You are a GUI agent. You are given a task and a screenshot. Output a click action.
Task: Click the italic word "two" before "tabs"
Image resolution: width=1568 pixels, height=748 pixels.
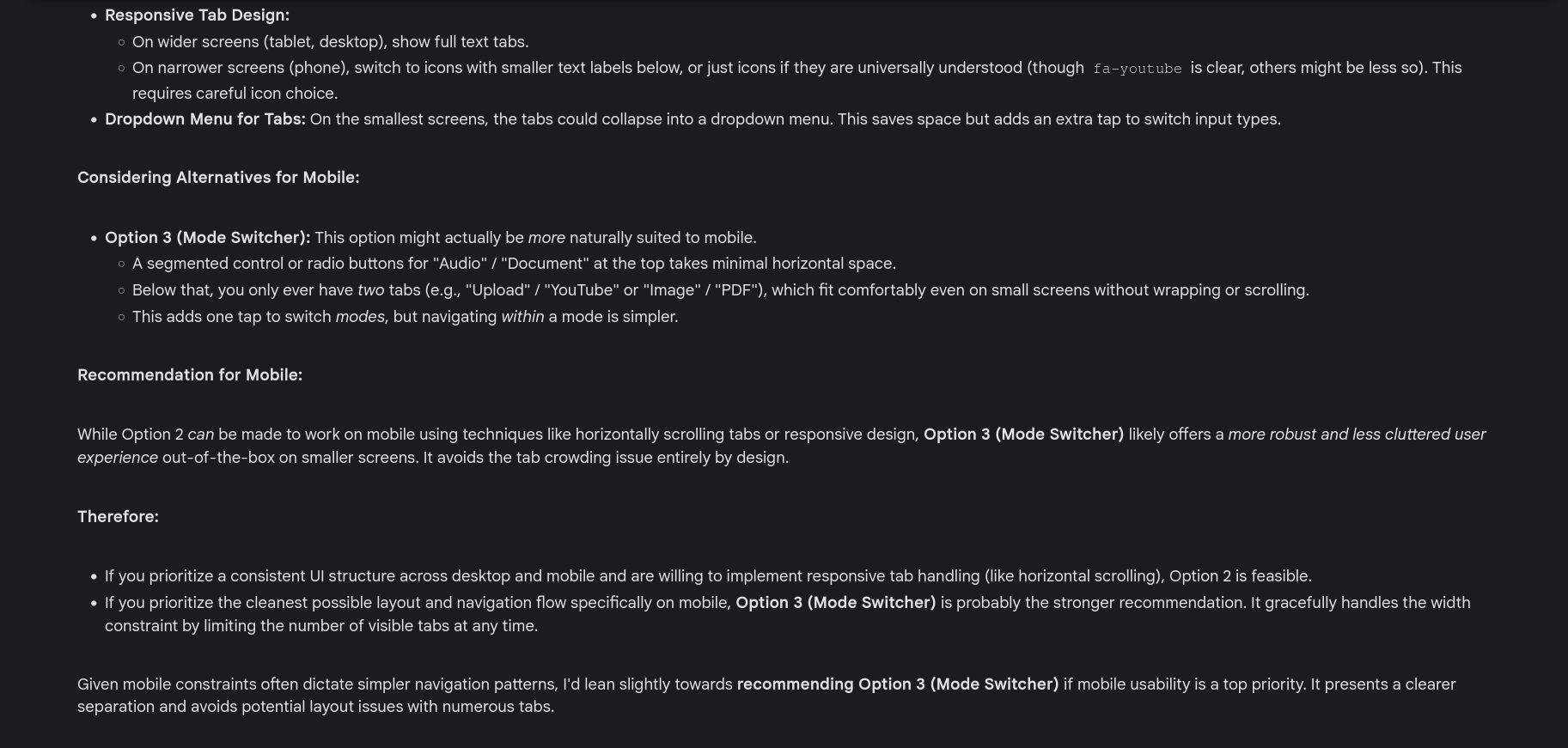[x=370, y=290]
